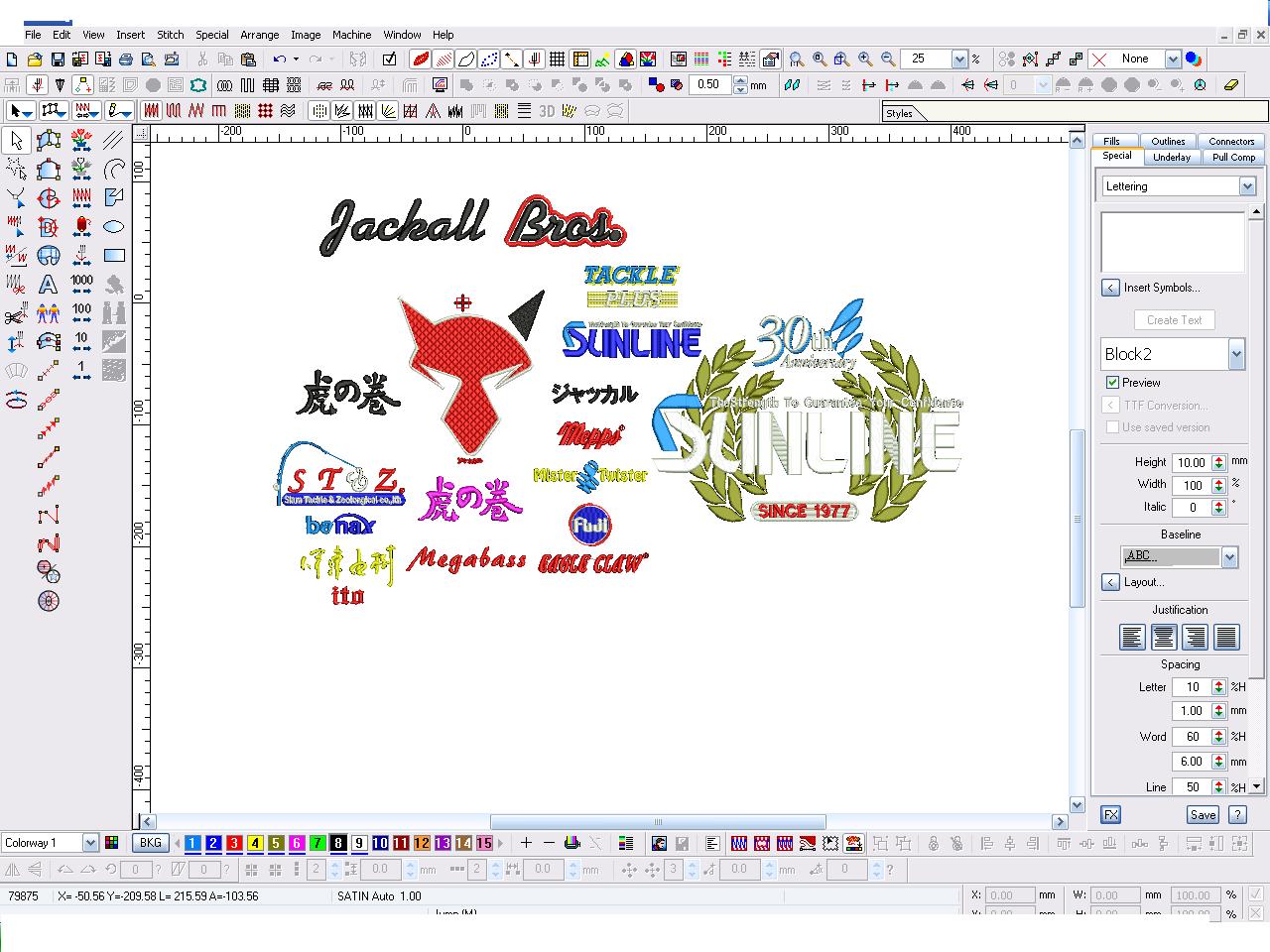
Task: Open the None fabric dropdown in toolbar
Action: coord(1172,59)
